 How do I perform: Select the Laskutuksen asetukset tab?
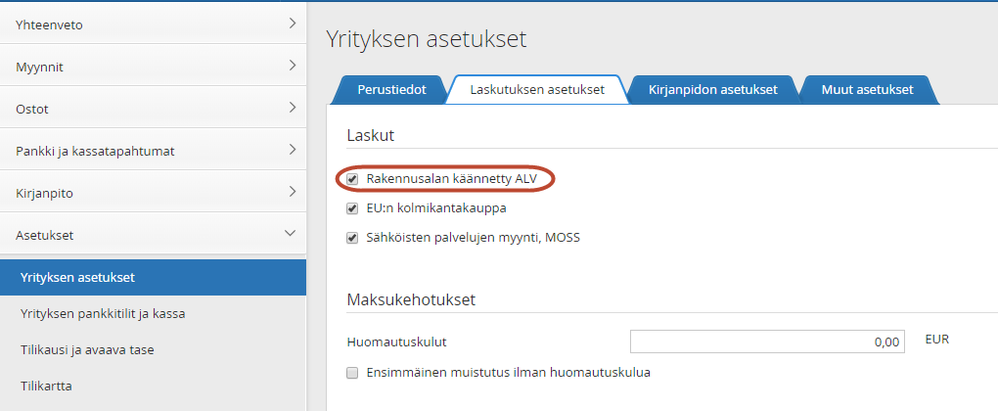[537, 90]
